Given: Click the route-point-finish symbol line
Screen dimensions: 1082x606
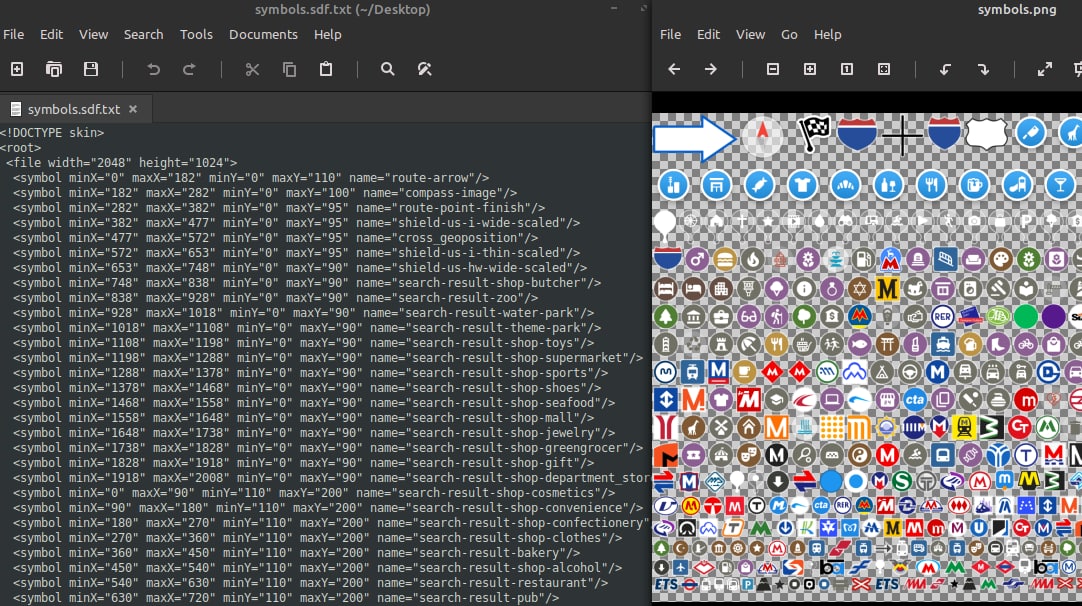Looking at the screenshot, I should [x=279, y=208].
